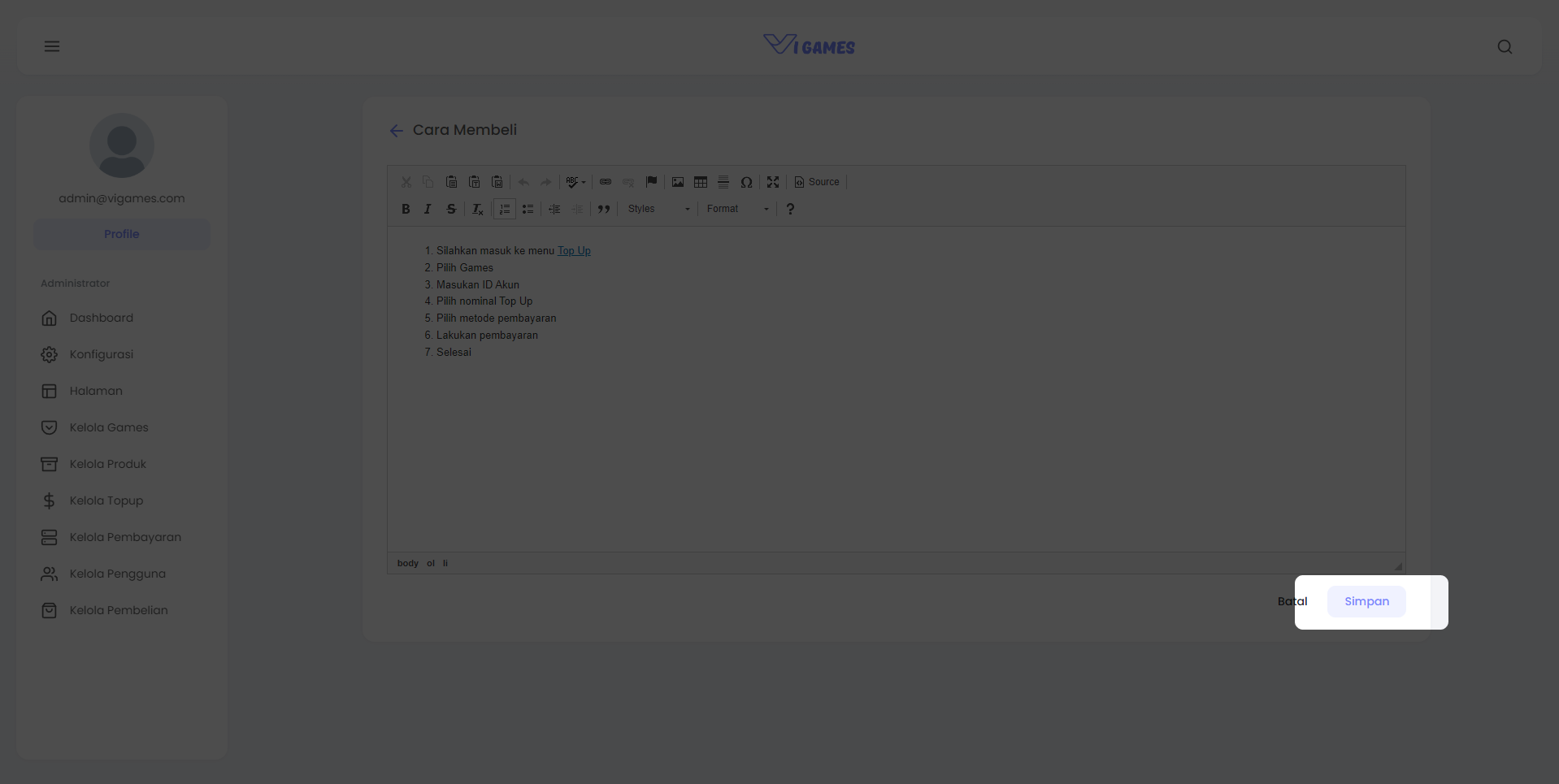Screen dimensions: 1559x784
Task: Click the search magnifier icon
Action: 1505,47
